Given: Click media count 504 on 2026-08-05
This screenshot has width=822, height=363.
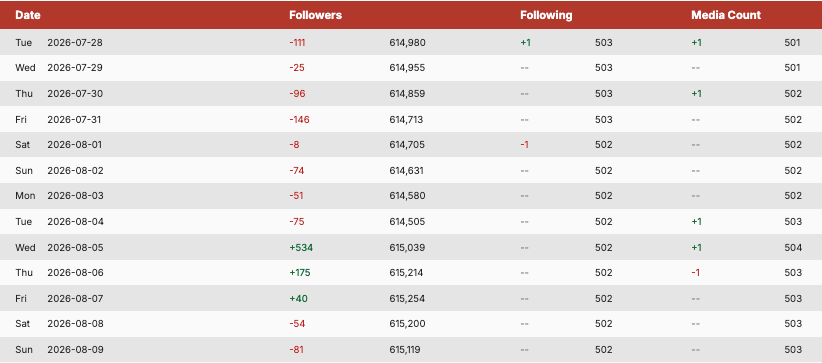Looking at the screenshot, I should pyautogui.click(x=793, y=247).
